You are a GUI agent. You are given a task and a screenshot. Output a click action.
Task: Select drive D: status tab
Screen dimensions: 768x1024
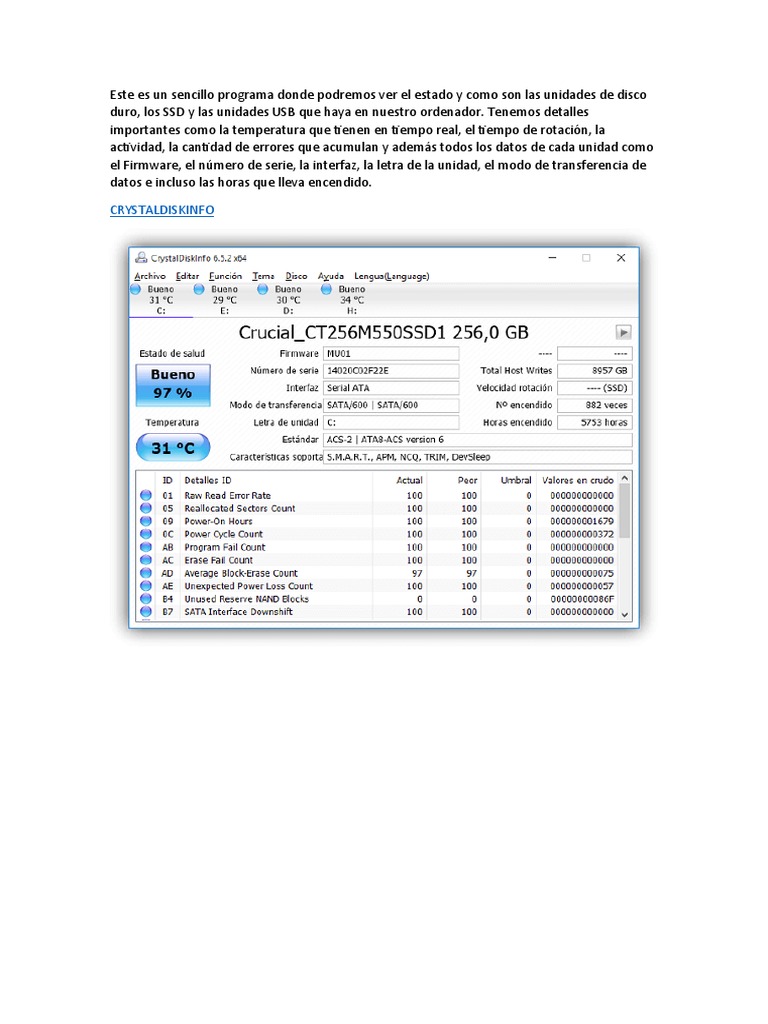tap(288, 300)
